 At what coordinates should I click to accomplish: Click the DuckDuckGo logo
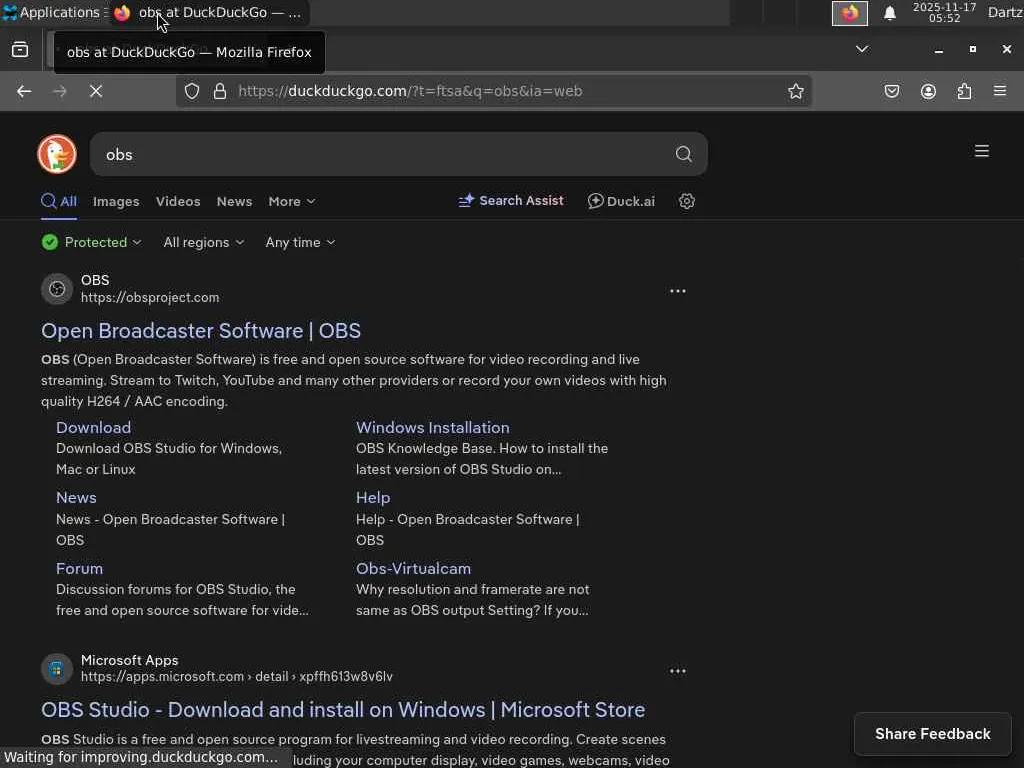pyautogui.click(x=57, y=154)
